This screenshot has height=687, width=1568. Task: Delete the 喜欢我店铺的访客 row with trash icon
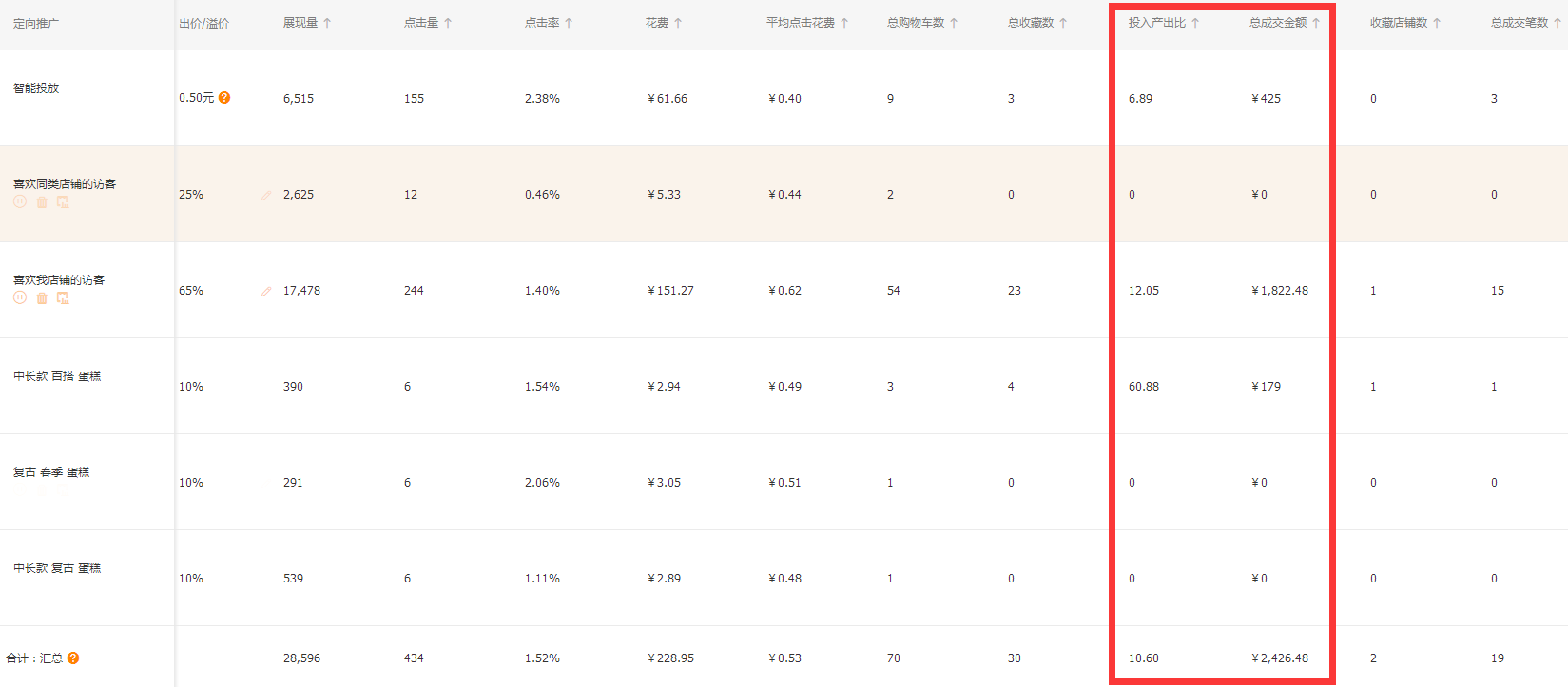pos(42,298)
